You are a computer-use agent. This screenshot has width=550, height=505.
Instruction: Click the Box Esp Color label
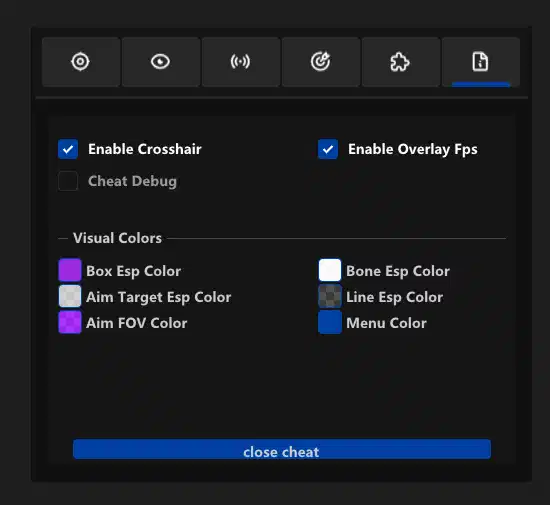pyautogui.click(x=133, y=271)
